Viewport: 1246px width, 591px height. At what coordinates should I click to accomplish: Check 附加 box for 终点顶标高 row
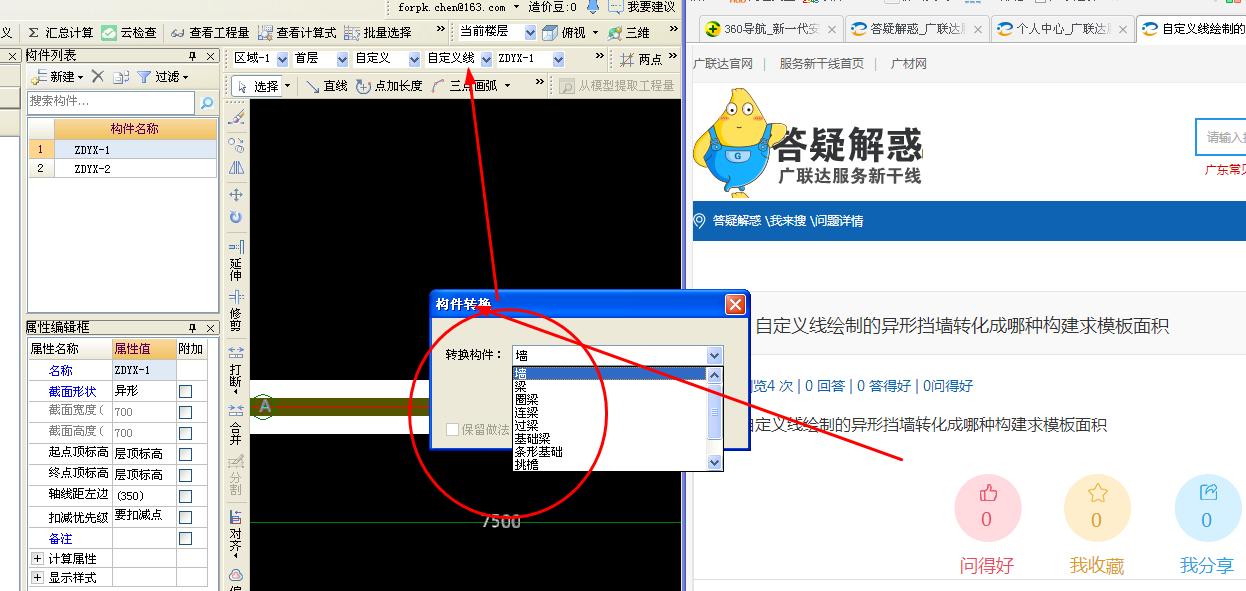185,474
